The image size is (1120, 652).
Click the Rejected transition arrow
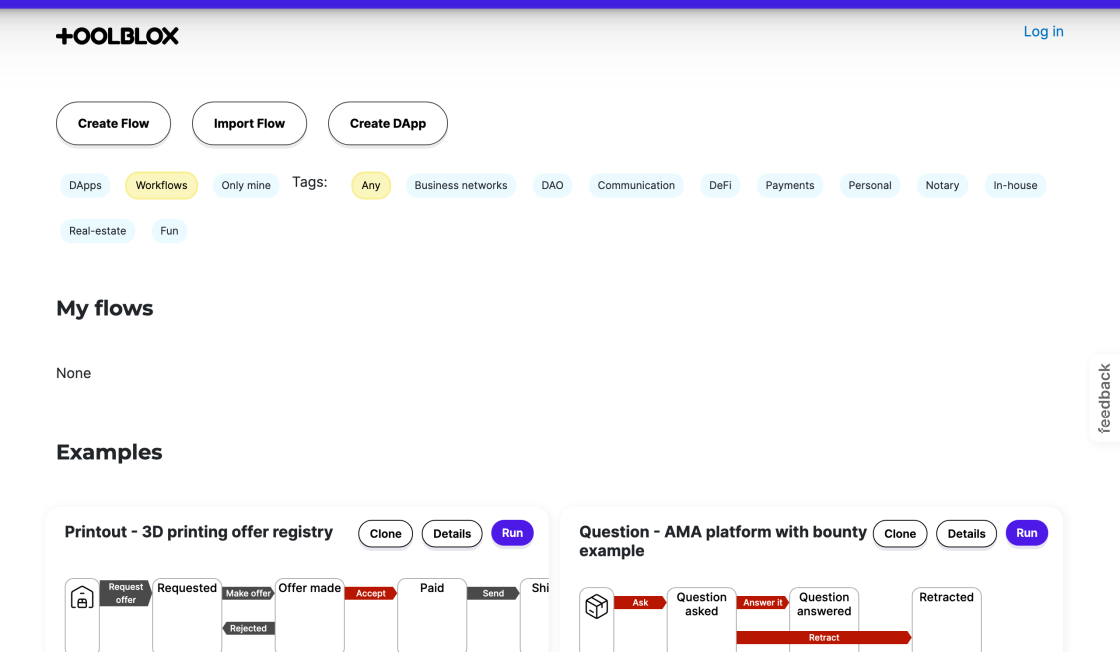(x=248, y=628)
